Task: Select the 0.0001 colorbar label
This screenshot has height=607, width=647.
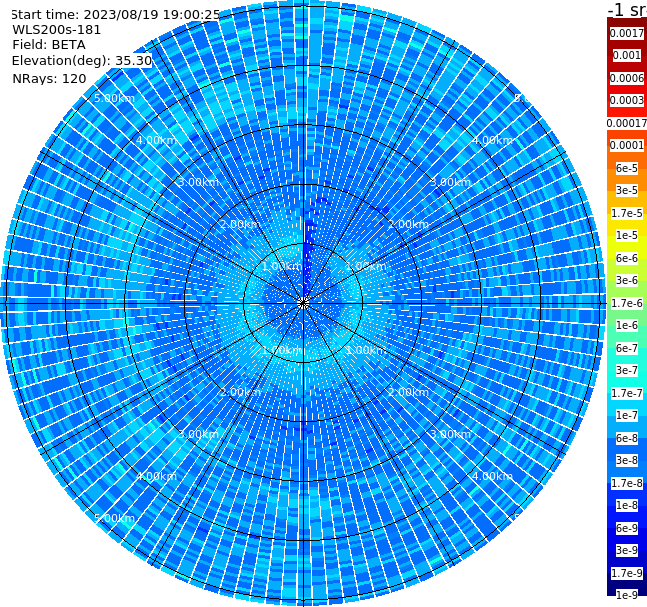Action: [x=627, y=145]
